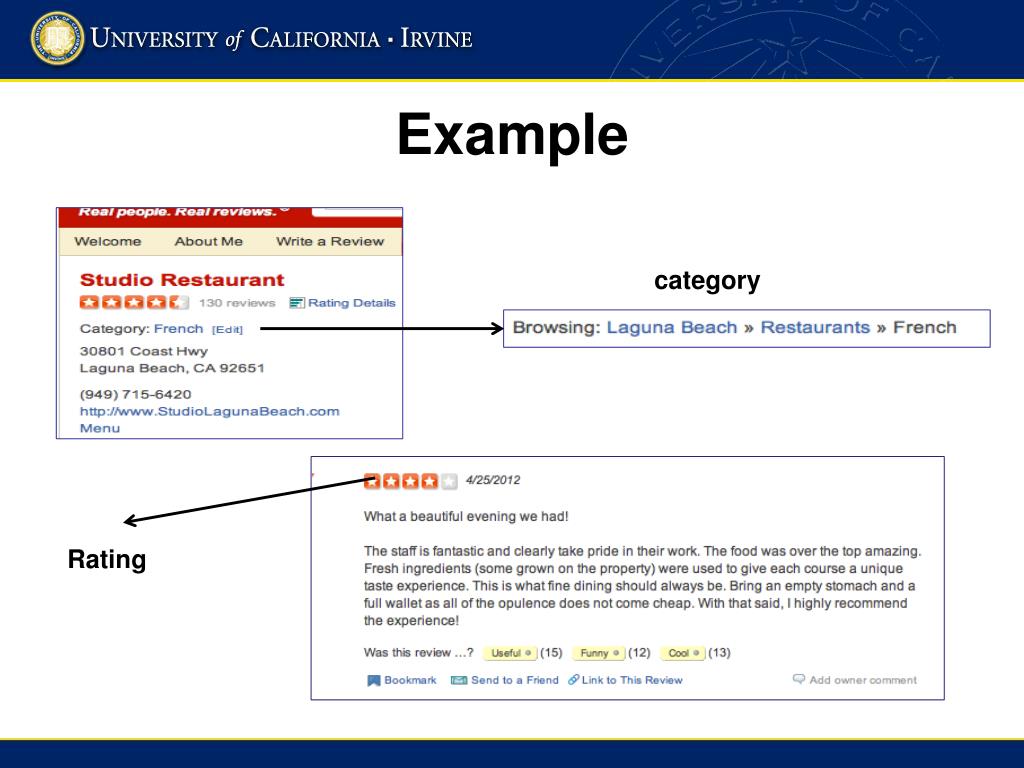Open the Rating Details link
This screenshot has width=1024, height=768.
[351, 303]
